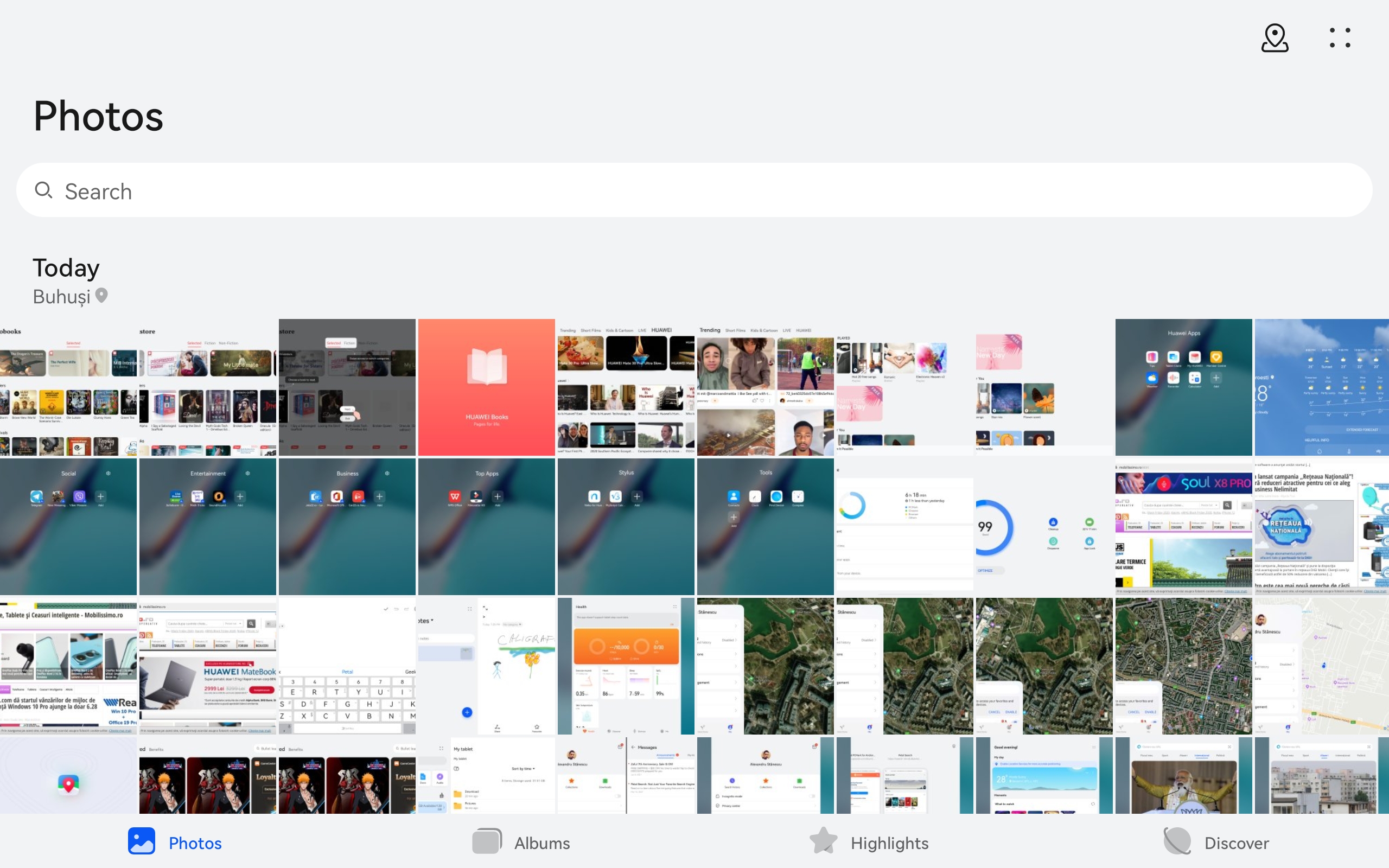Screen dimensions: 1389x868
Task: Open the Mobilissimo.ro tablets page screenshot
Action: [x=68, y=666]
